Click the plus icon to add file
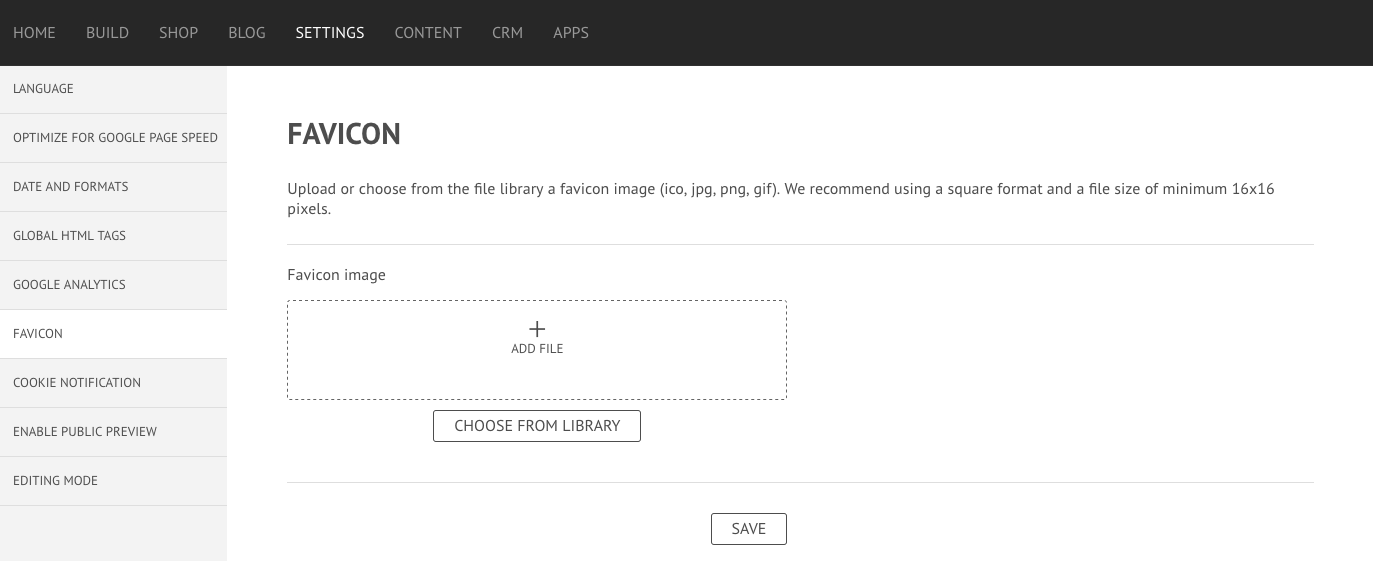 pyautogui.click(x=537, y=329)
